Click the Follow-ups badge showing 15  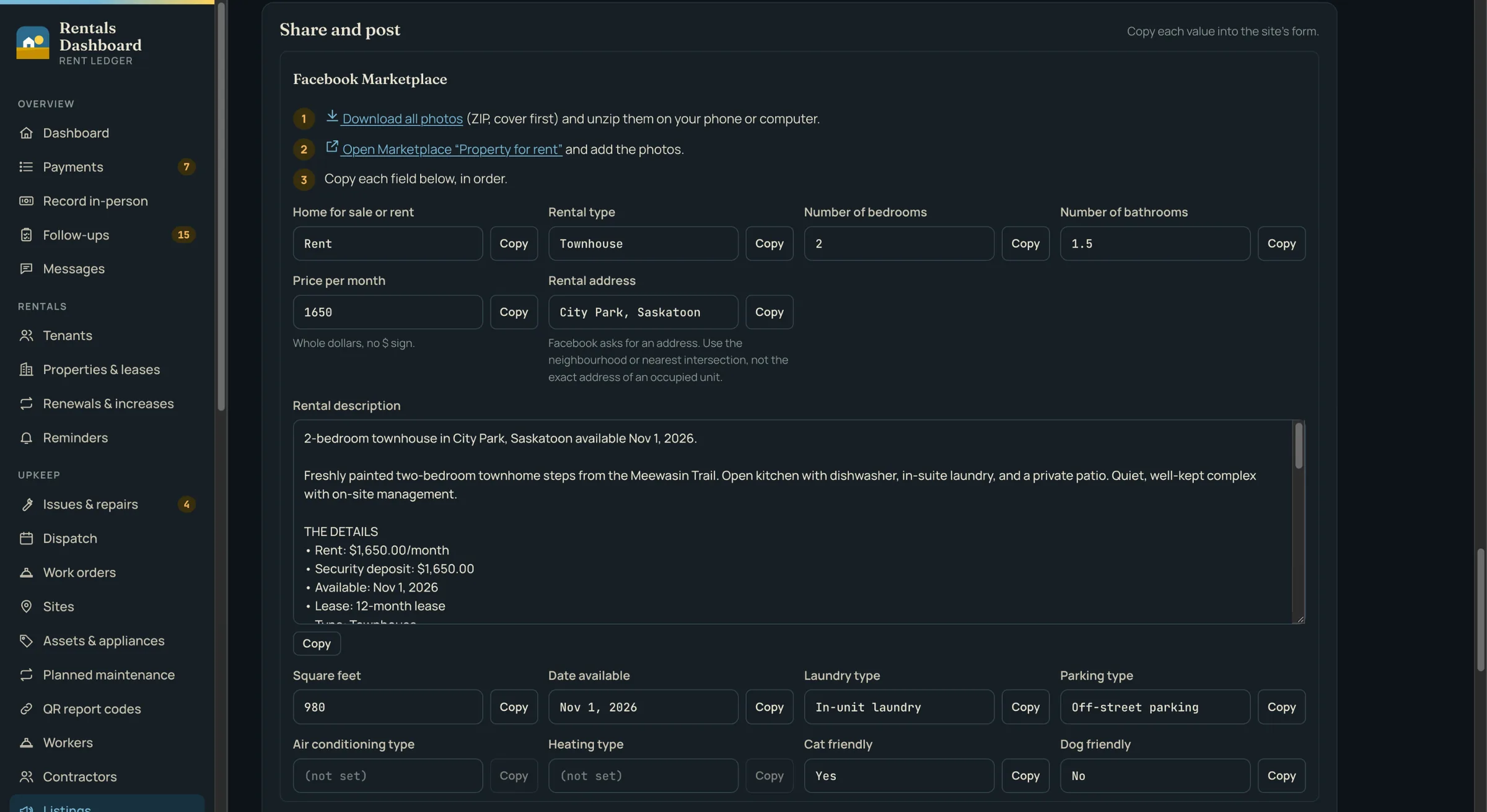pos(183,235)
